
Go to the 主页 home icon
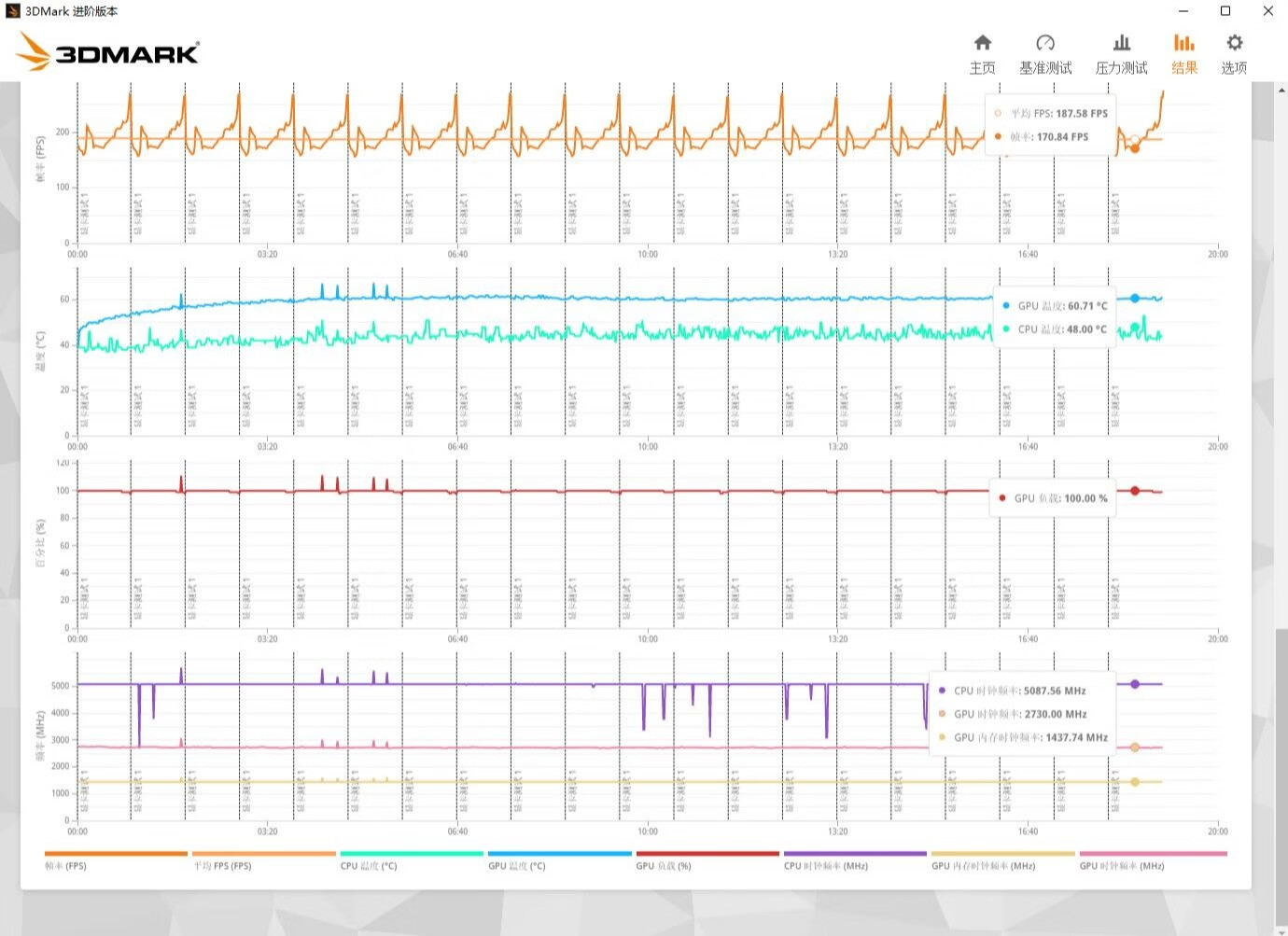(x=982, y=54)
